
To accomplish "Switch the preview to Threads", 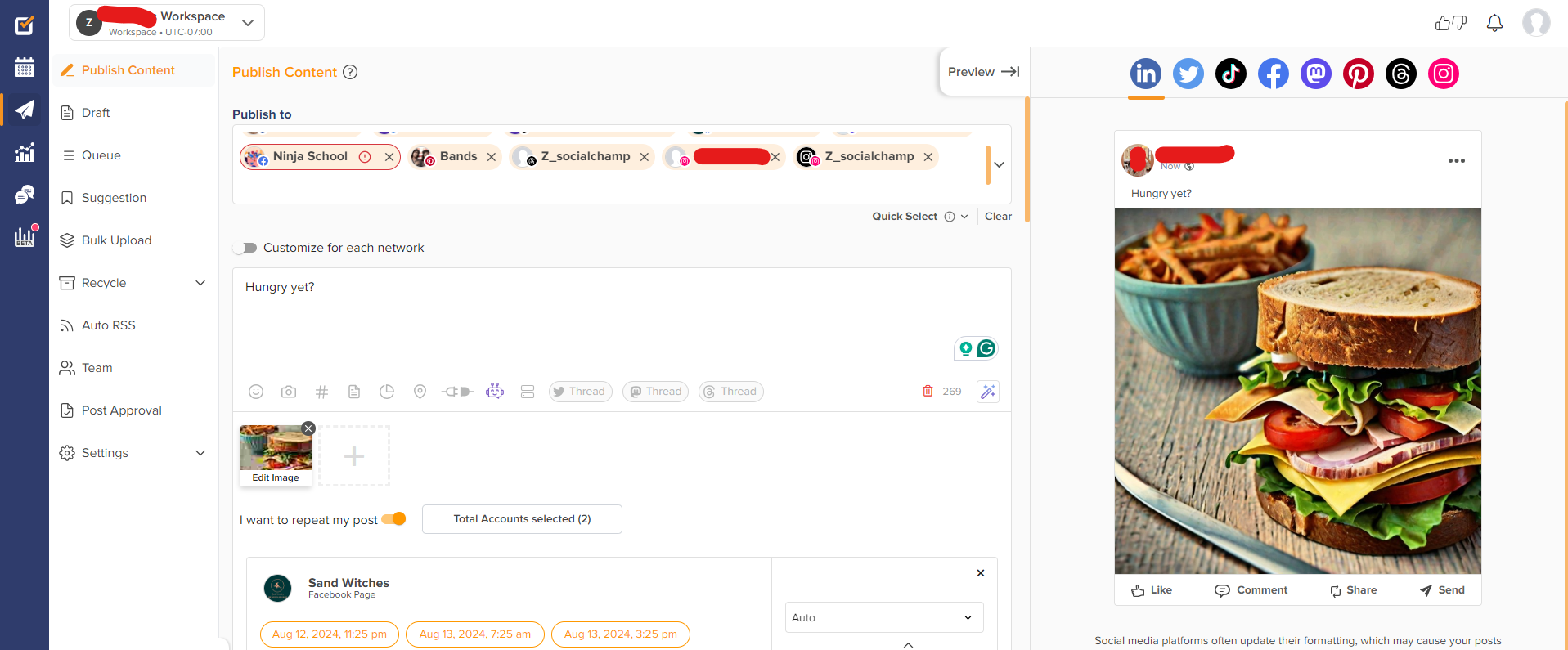I will 1401,74.
